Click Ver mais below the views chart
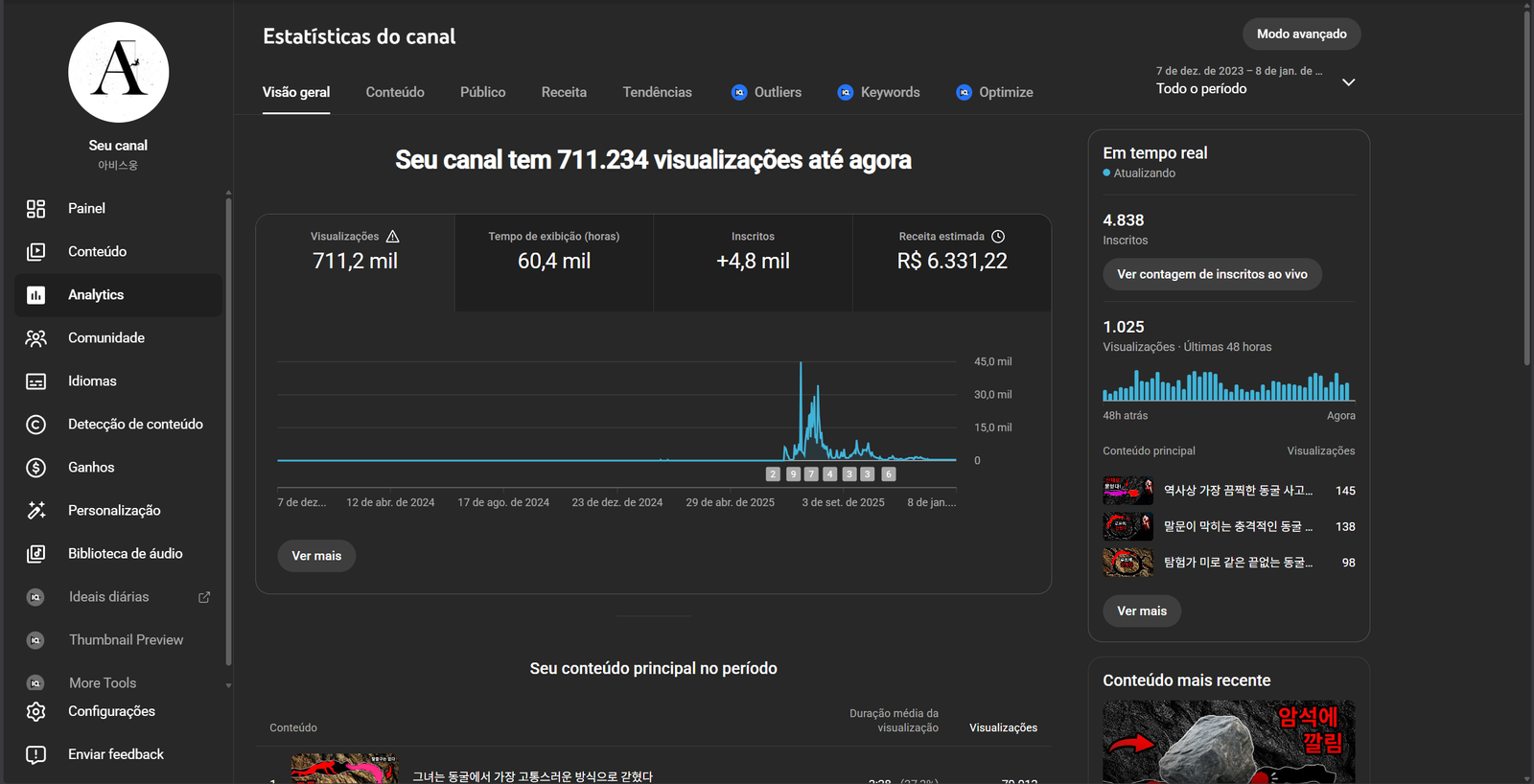The width and height of the screenshot is (1534, 784). pyautogui.click(x=316, y=556)
